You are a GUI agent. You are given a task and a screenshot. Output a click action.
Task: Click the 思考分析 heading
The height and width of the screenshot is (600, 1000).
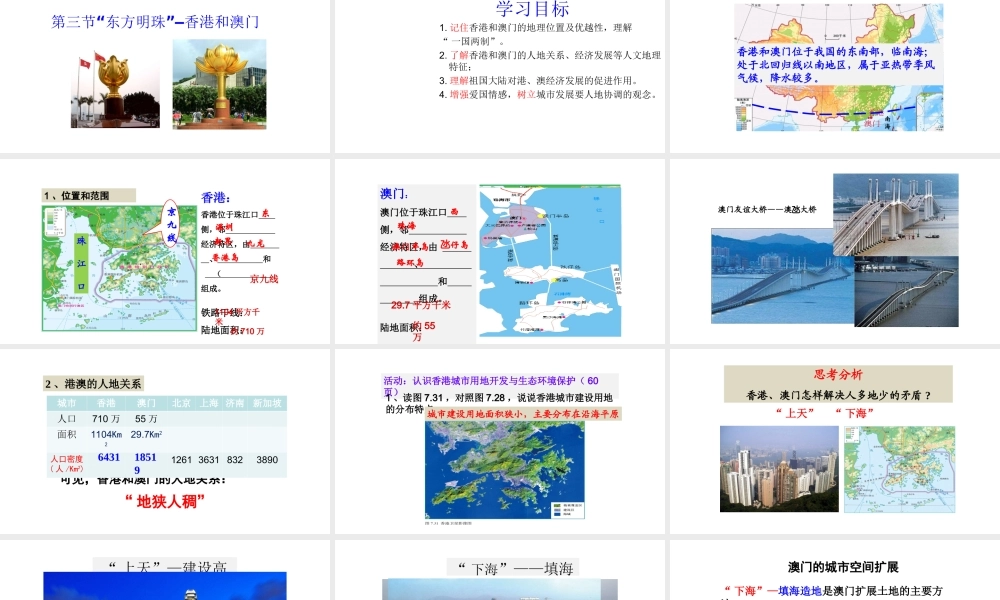pyautogui.click(x=838, y=374)
